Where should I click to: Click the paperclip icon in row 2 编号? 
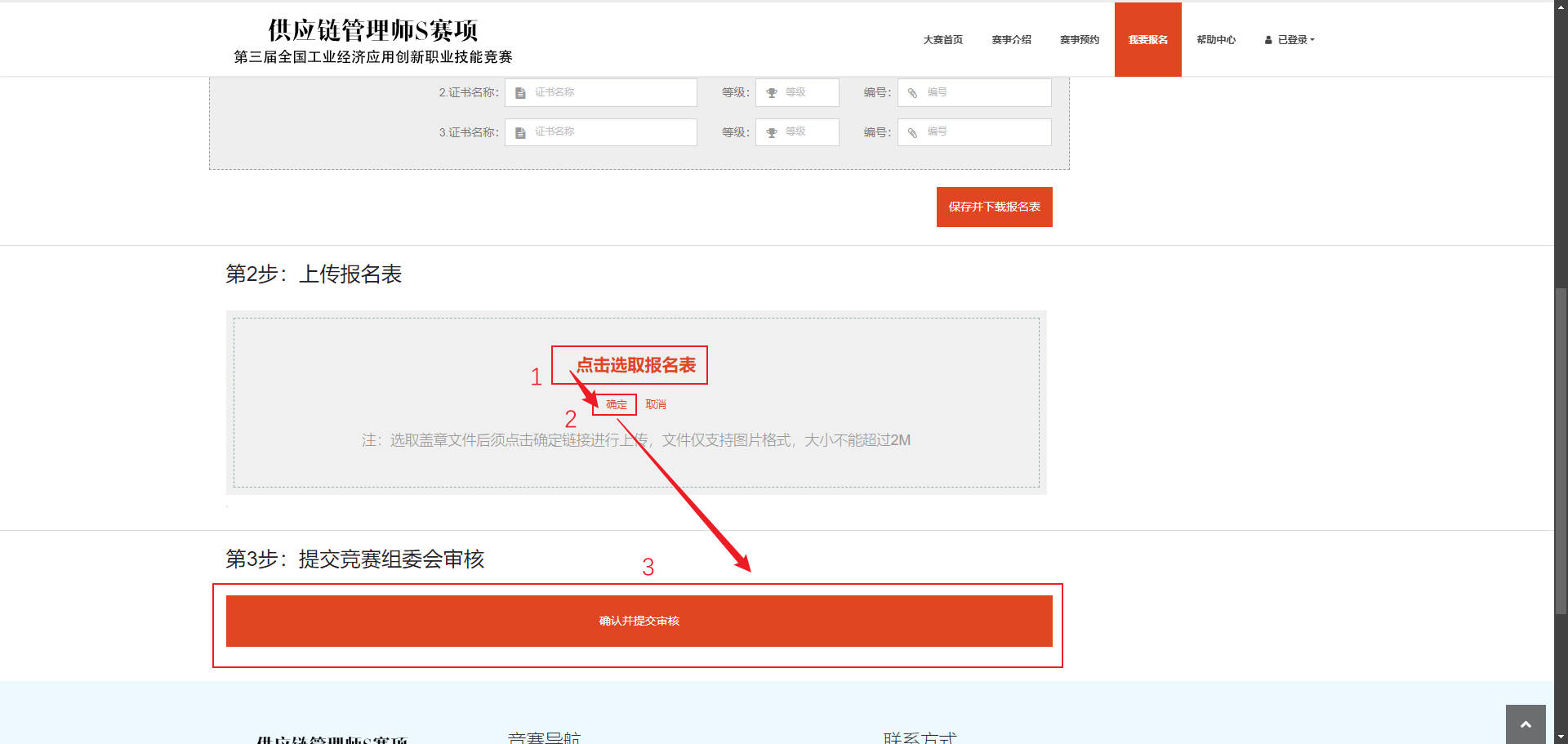913,93
